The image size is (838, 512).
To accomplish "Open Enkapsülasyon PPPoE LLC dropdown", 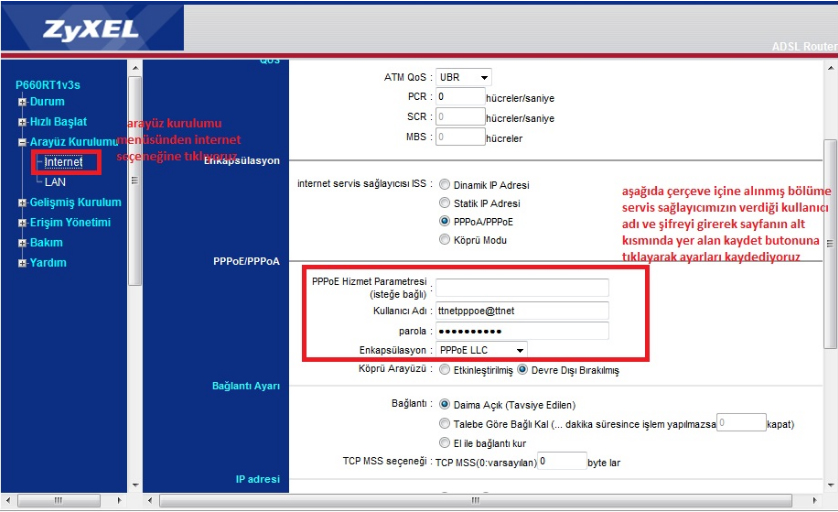I will tap(482, 350).
